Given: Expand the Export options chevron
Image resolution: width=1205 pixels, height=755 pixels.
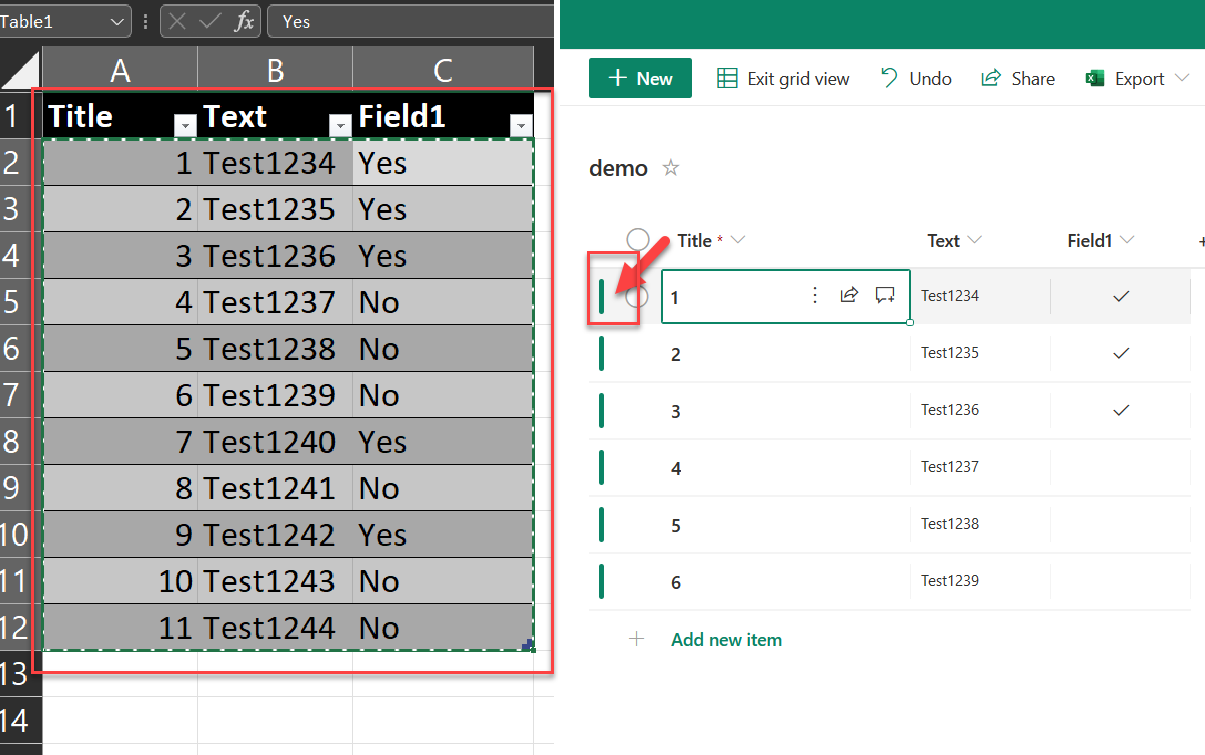Looking at the screenshot, I should (x=1182, y=79).
